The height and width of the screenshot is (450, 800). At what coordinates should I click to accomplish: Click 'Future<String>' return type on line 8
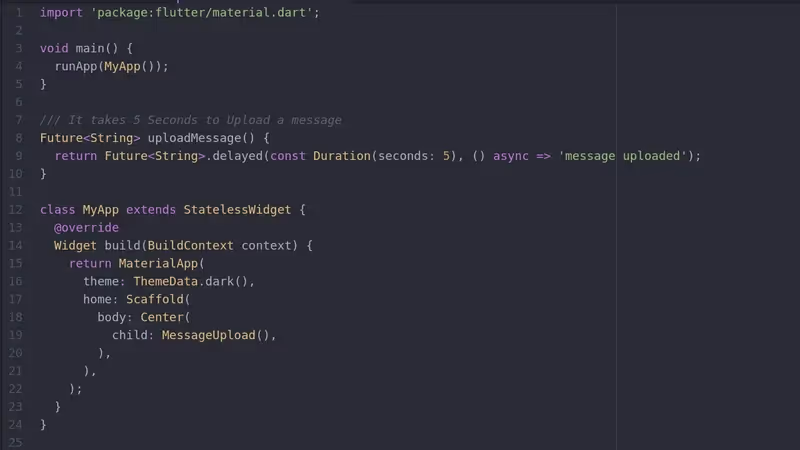pos(90,138)
